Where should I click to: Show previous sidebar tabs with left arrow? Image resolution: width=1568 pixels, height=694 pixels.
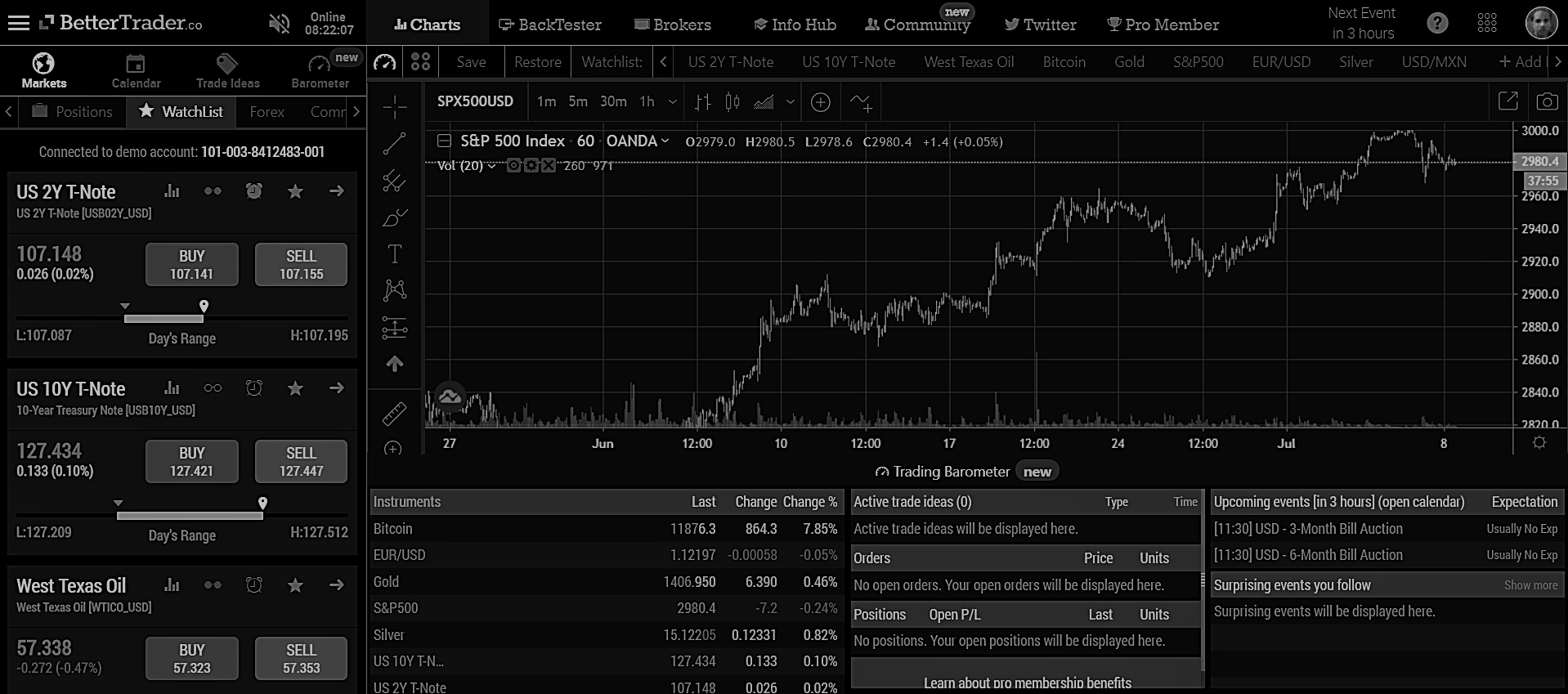click(8, 112)
